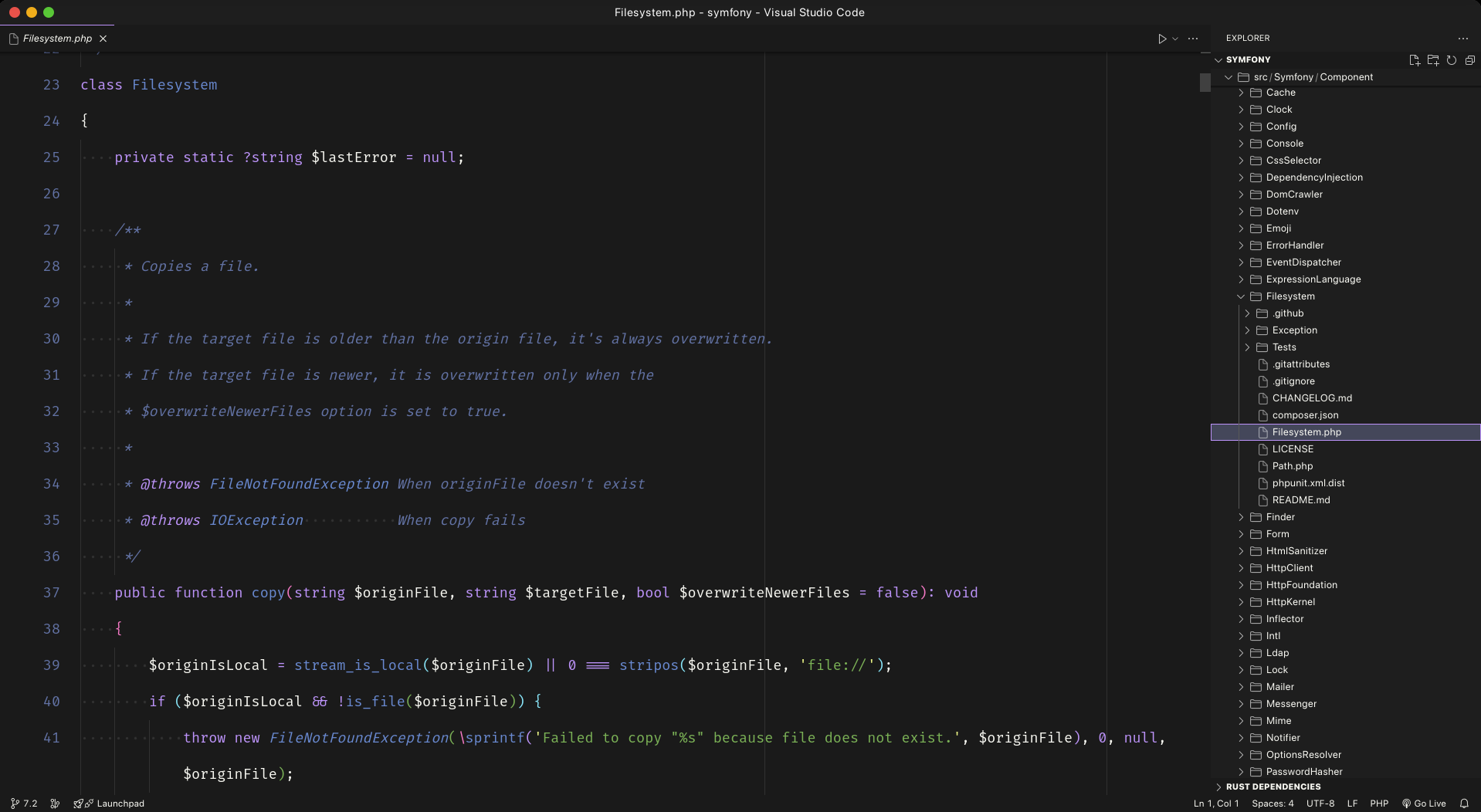The image size is (1481, 812).
Task: Click the Mailer folder icon
Action: coord(1256,687)
